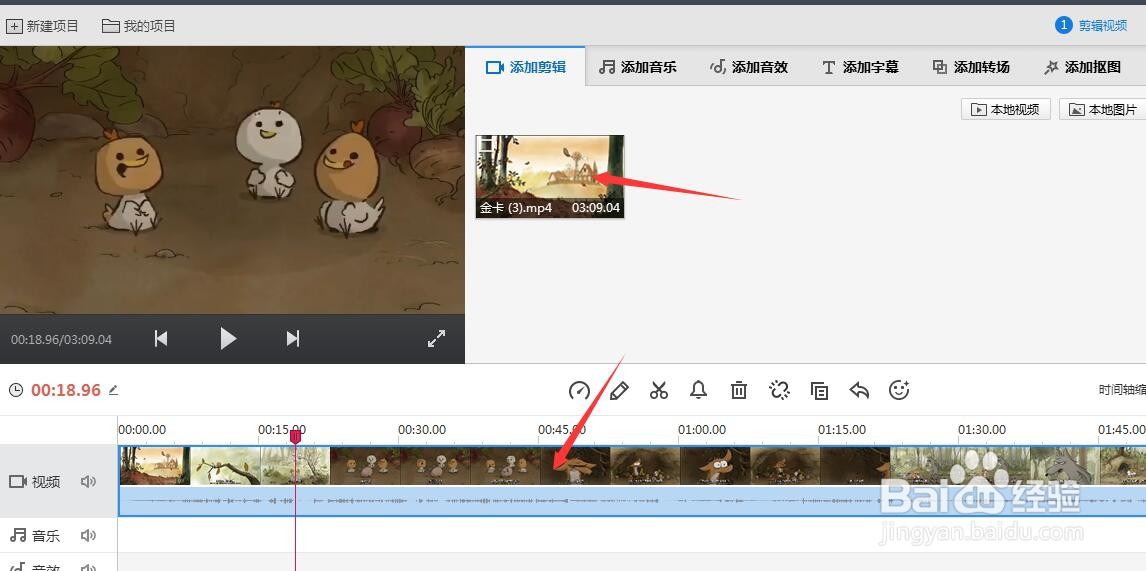Click 01:30.00 on the timeline ruler
This screenshot has height=571, width=1146.
coord(982,430)
